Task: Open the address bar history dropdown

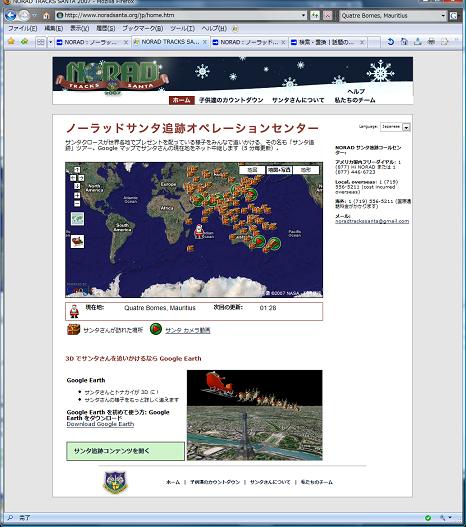Action: [x=303, y=15]
